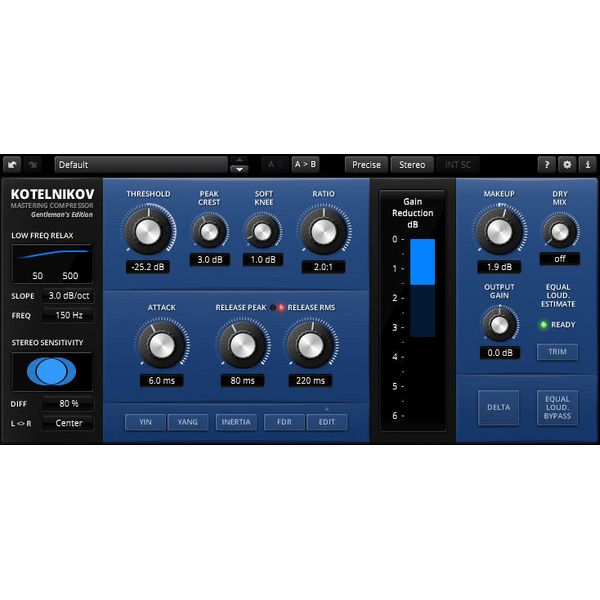Open settings via the gear icon

click(567, 164)
